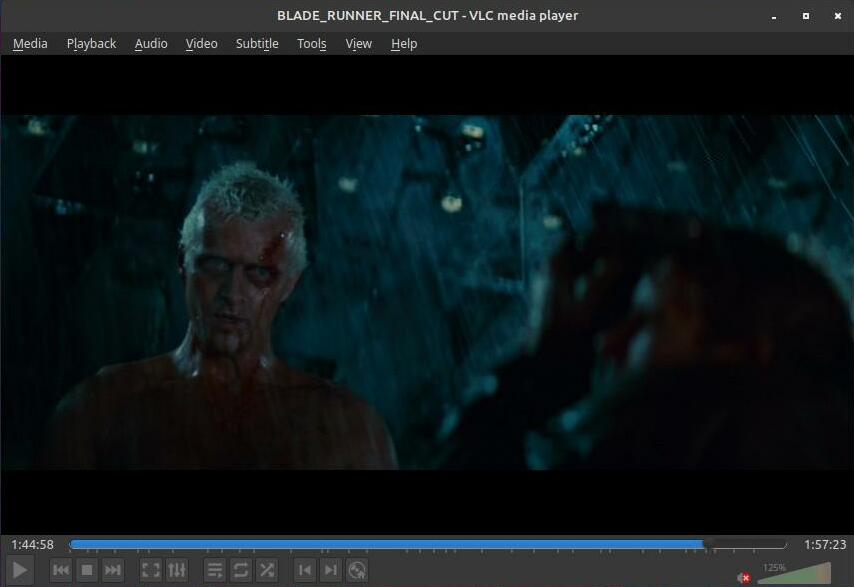Skip to the next media item
854x587 pixels.
click(x=113, y=570)
